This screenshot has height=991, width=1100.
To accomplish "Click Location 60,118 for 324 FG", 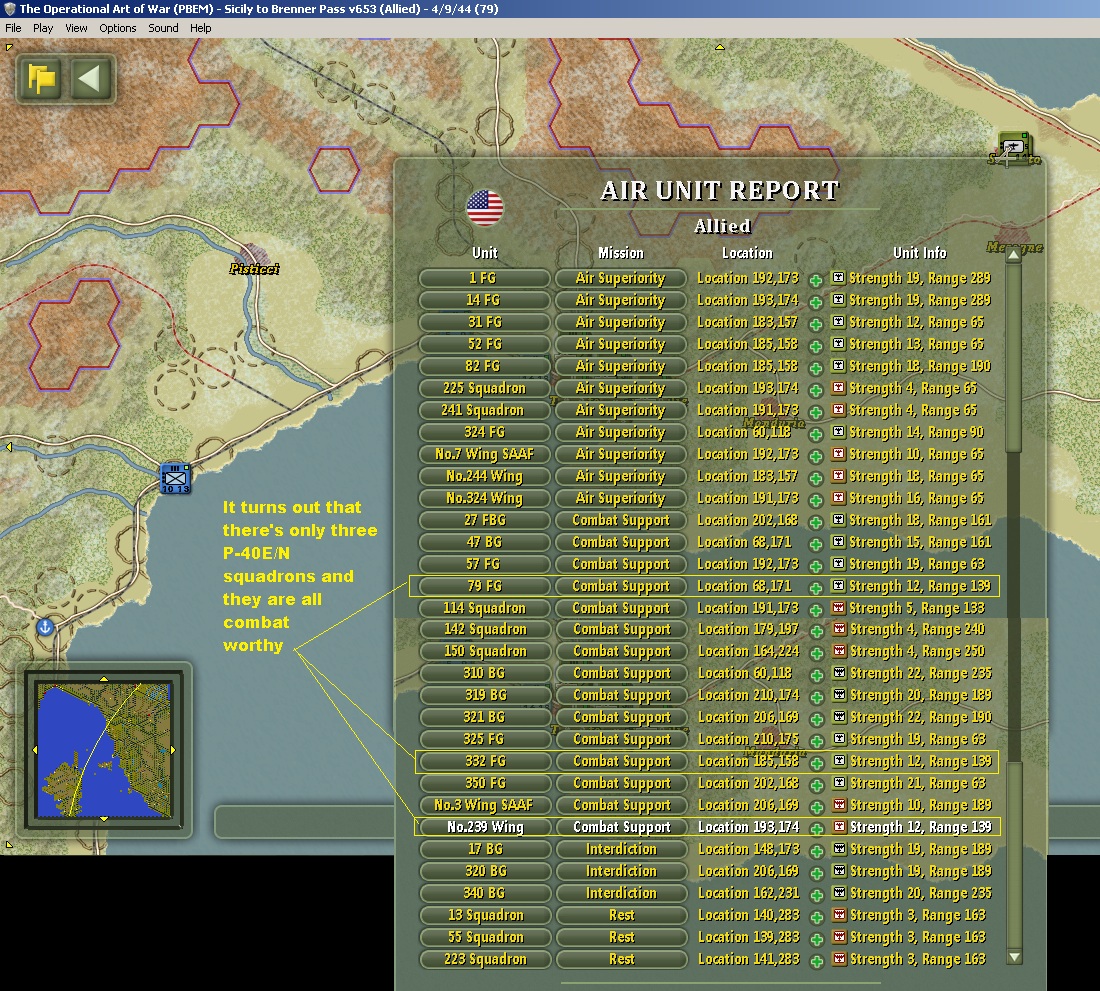I will point(744,432).
